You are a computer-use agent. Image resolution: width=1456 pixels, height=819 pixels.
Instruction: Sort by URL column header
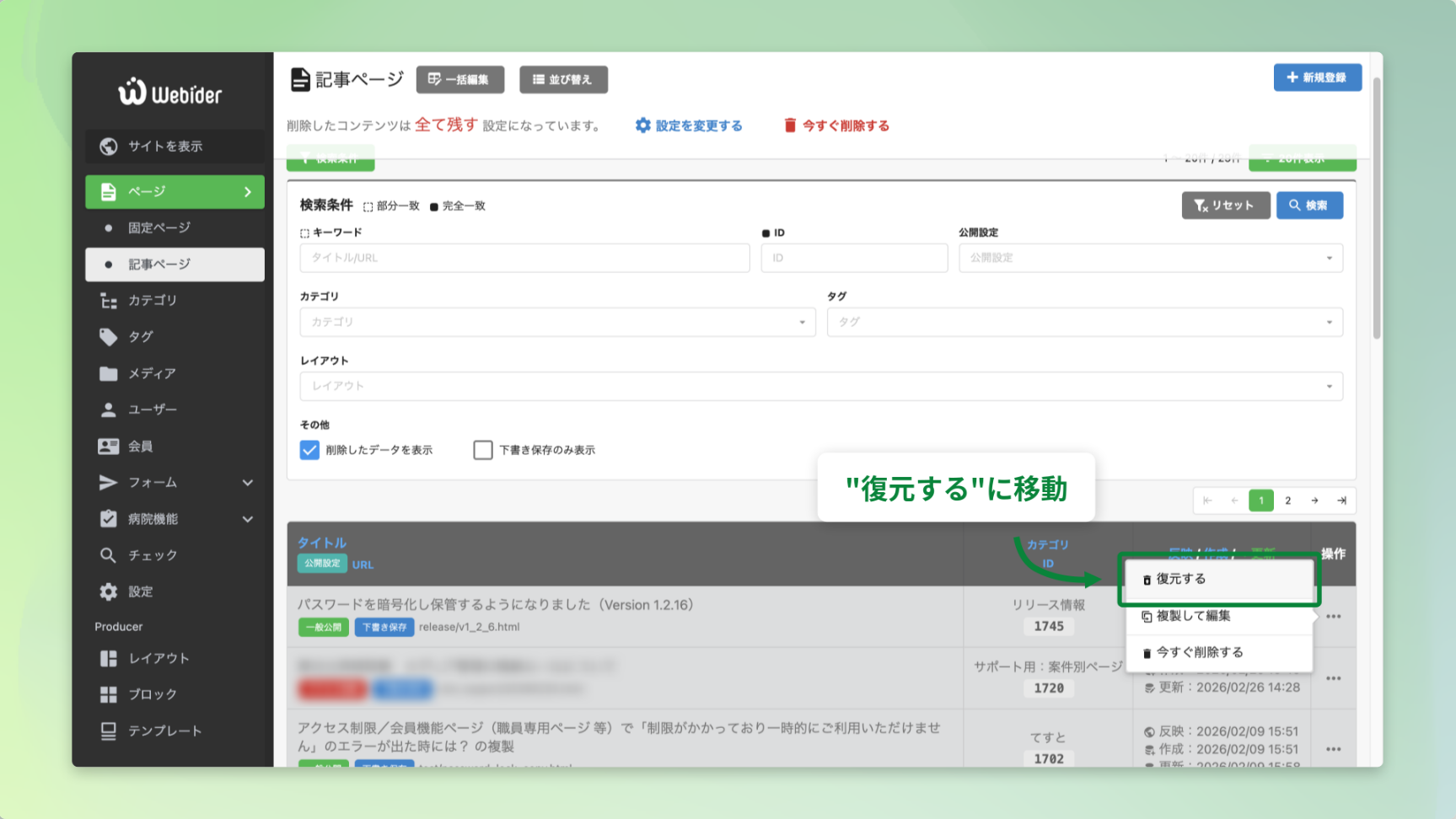point(363,565)
